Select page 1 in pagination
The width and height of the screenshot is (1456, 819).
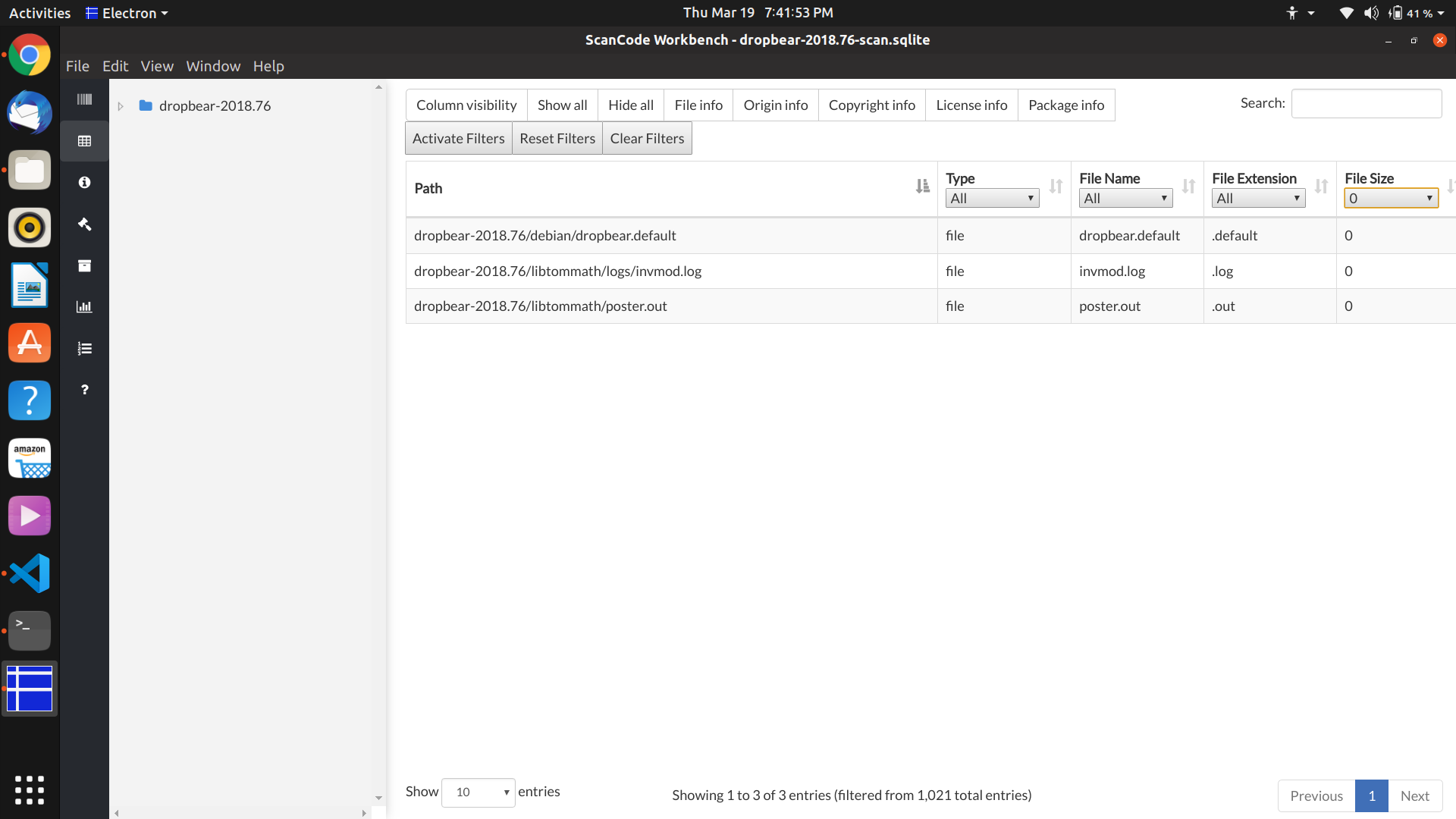(x=1372, y=795)
